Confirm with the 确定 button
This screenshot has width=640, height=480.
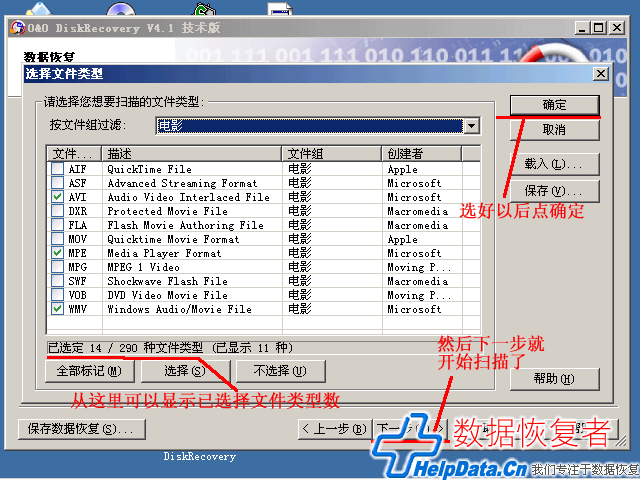coord(555,105)
